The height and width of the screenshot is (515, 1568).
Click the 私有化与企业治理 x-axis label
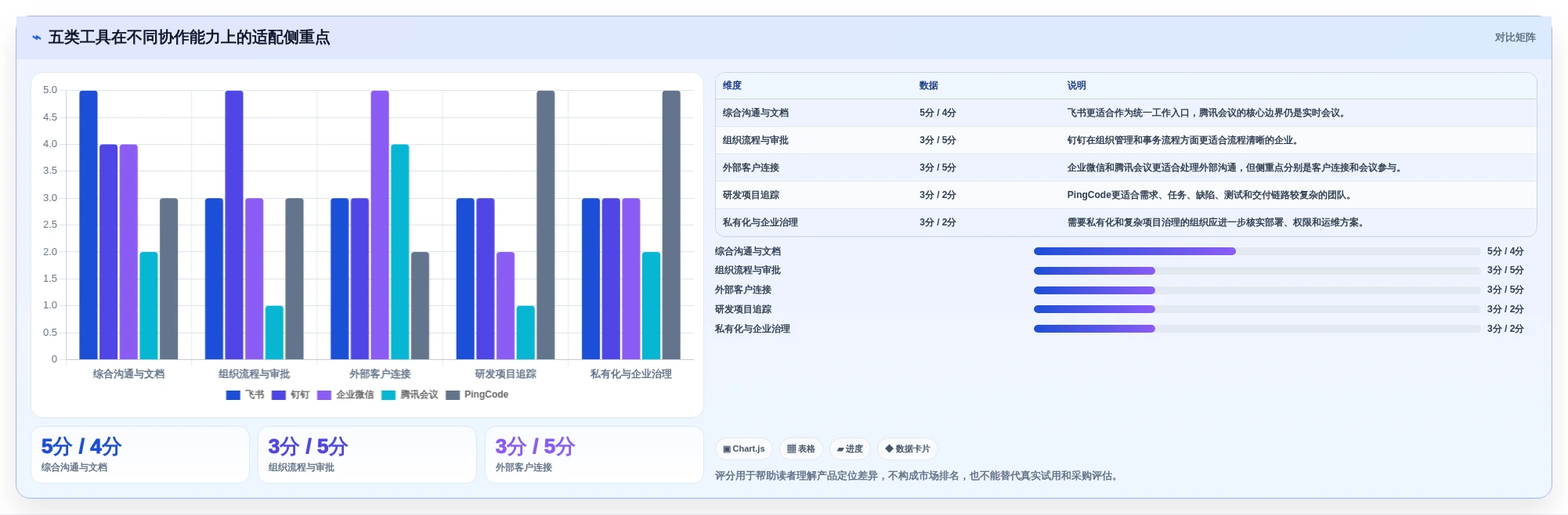click(x=631, y=375)
